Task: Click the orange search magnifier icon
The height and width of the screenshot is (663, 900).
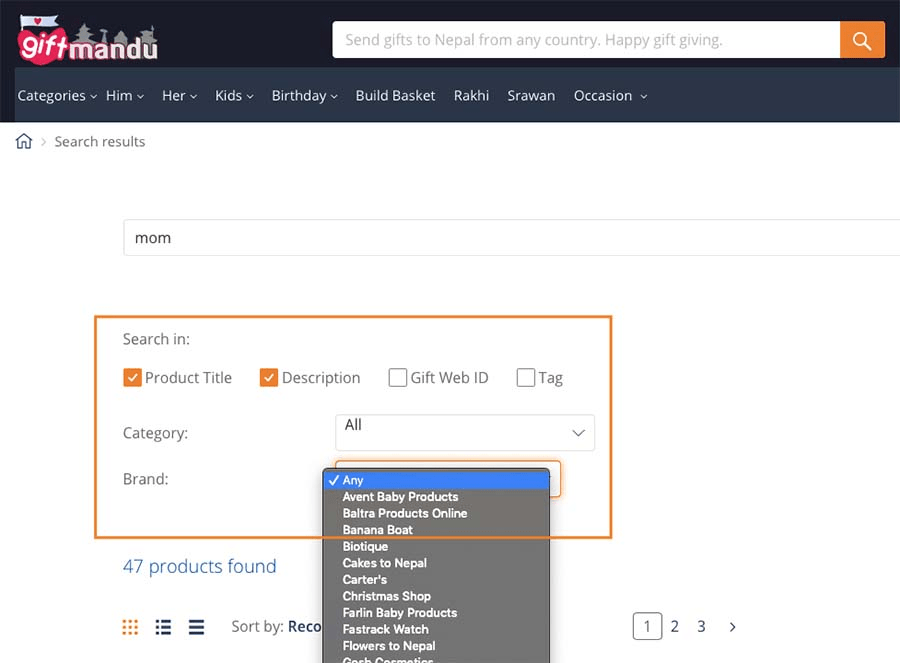Action: [x=861, y=40]
